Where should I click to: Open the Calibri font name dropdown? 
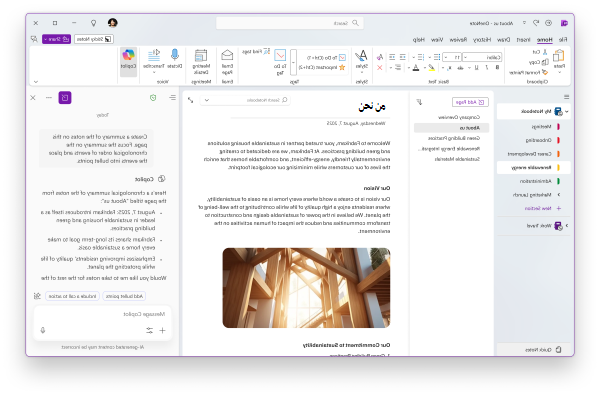tap(465, 57)
